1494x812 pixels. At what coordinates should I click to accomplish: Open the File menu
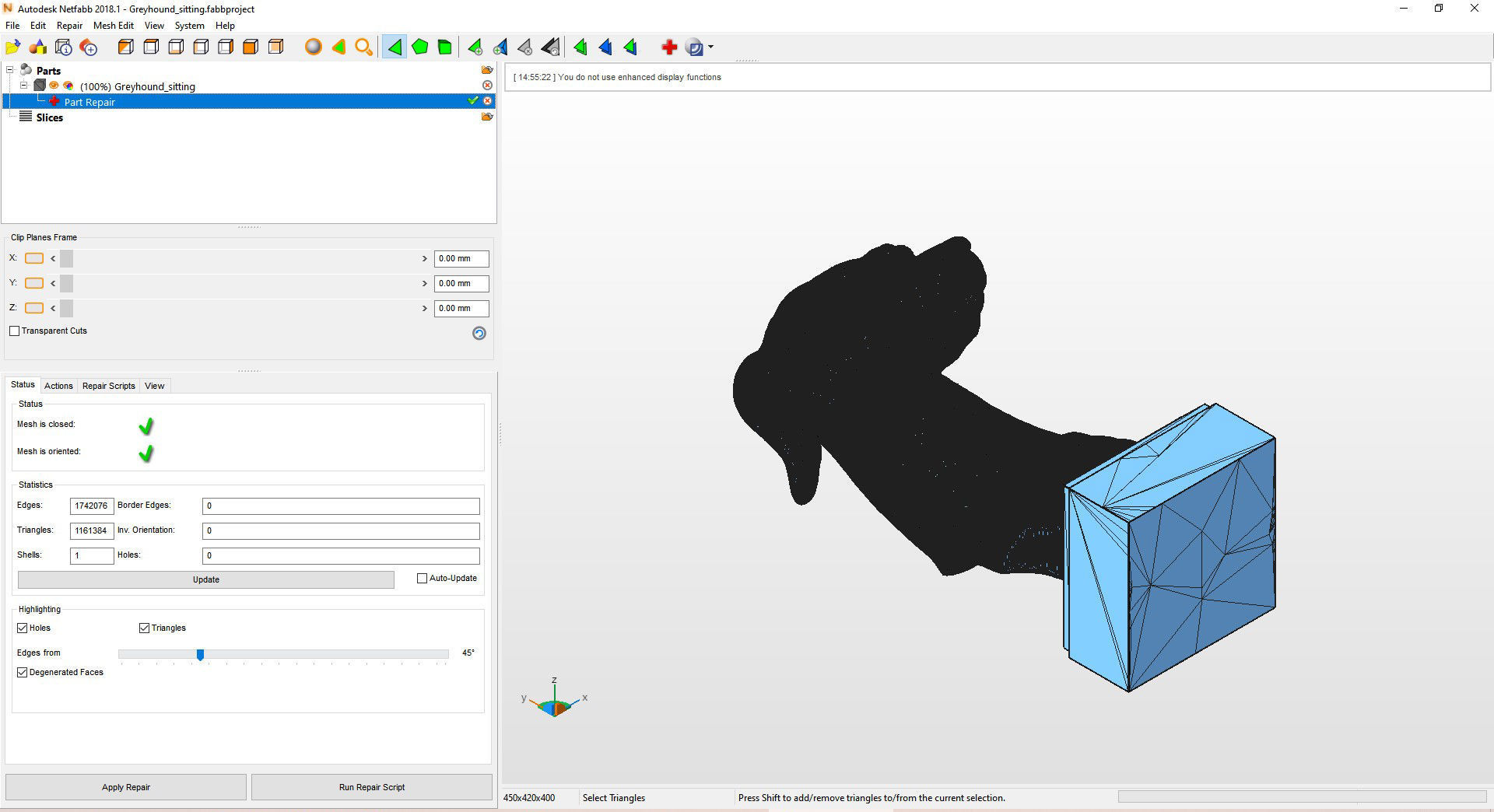point(12,26)
